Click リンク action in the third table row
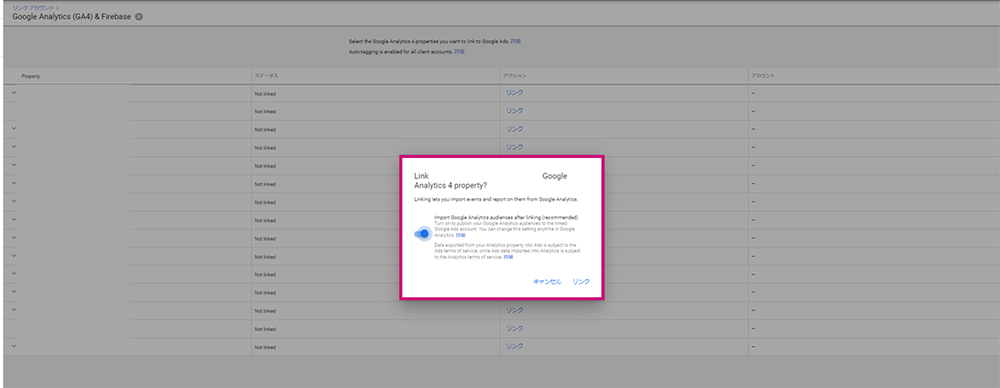The height and width of the screenshot is (388, 1000). [x=515, y=128]
